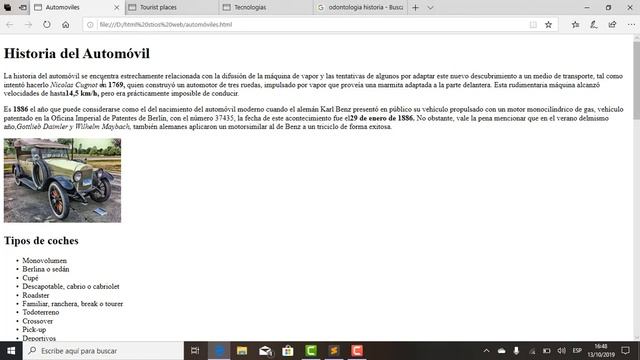
Task: Click the italic name Nicolas Cugnot
Action: point(74,85)
